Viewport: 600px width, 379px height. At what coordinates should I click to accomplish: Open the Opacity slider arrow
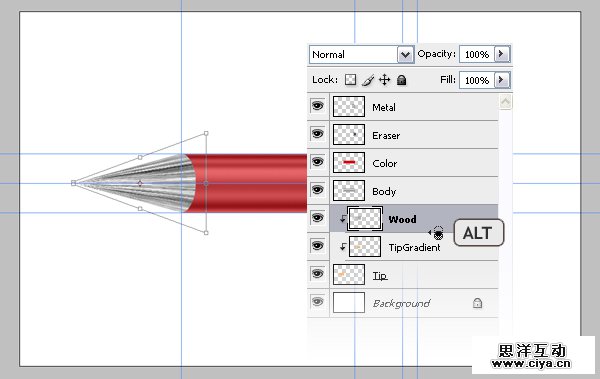[x=502, y=54]
